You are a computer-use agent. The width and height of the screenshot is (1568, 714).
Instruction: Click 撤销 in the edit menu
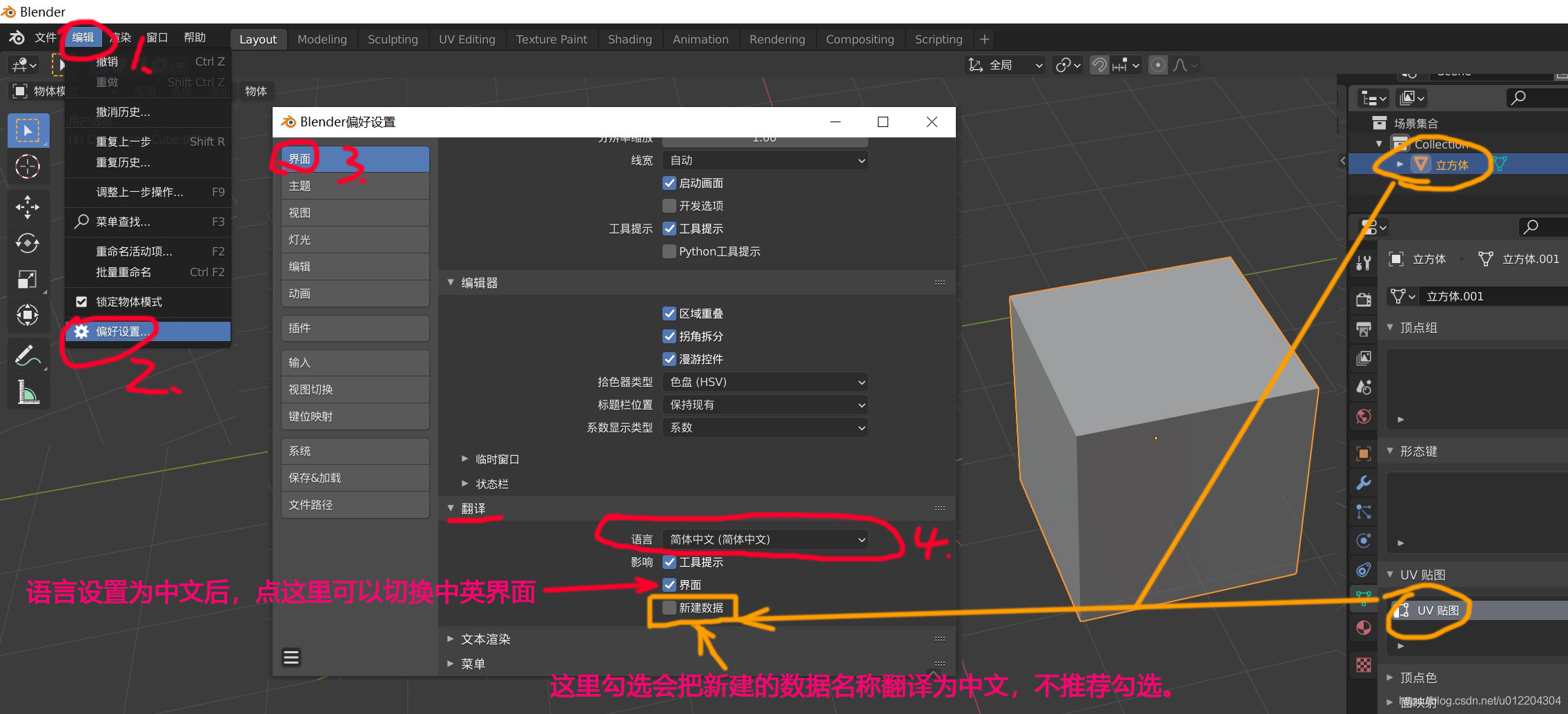pyautogui.click(x=148, y=61)
